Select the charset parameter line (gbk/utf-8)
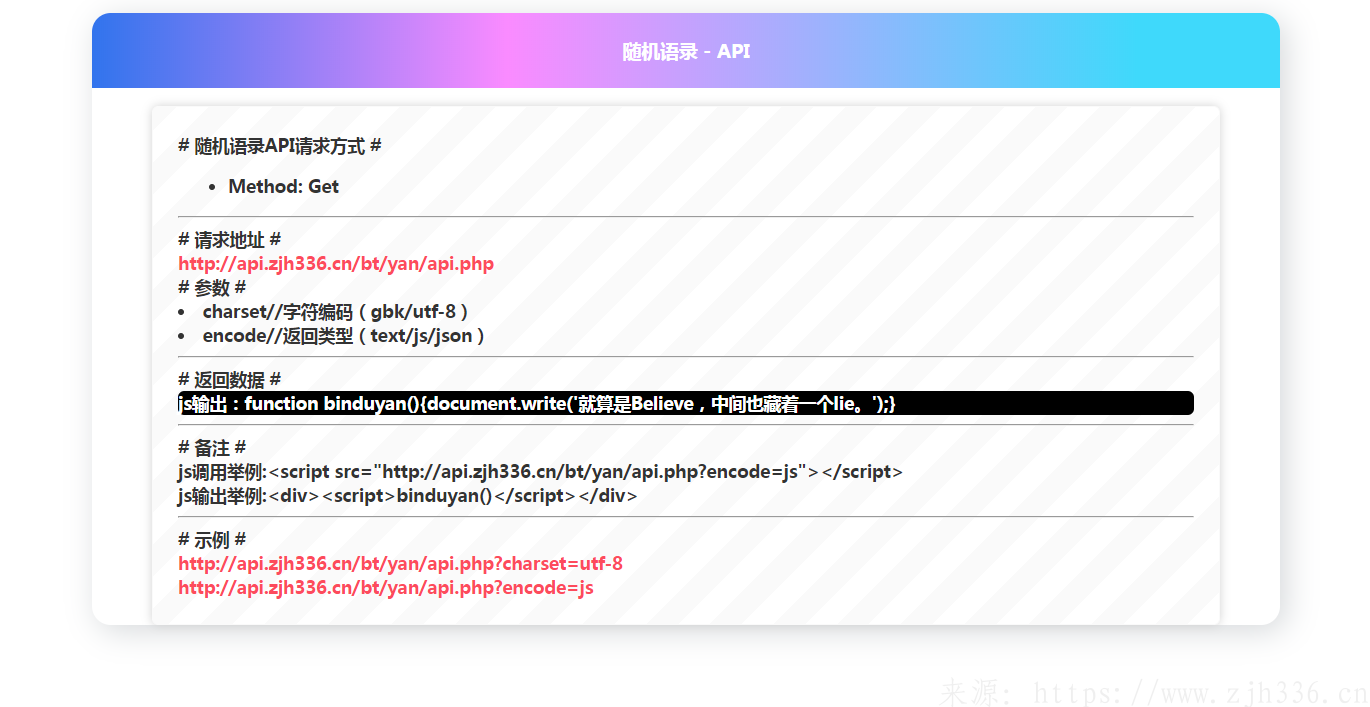 click(336, 312)
